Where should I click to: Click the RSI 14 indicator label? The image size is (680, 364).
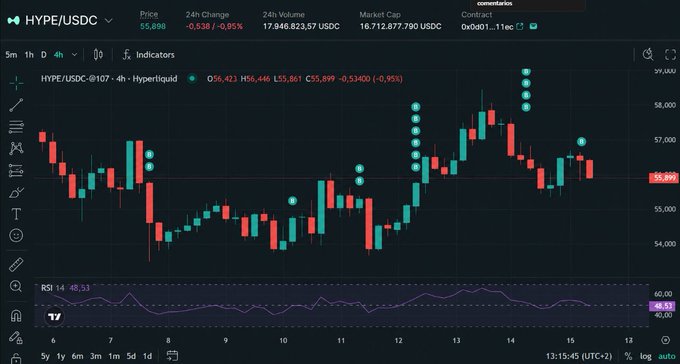53,288
